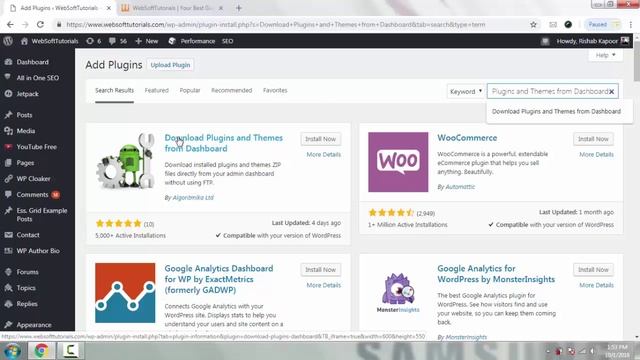The image size is (640, 360).
Task: Open Replies in sidebar
Action: pos(27,304)
